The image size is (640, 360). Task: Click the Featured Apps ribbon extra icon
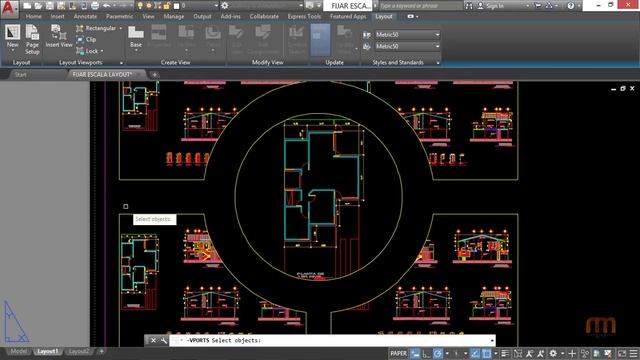tap(411, 16)
